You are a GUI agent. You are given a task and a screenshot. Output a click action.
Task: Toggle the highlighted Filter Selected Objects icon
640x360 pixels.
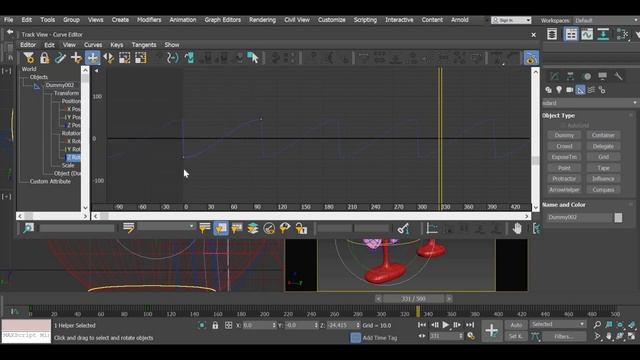(221, 228)
